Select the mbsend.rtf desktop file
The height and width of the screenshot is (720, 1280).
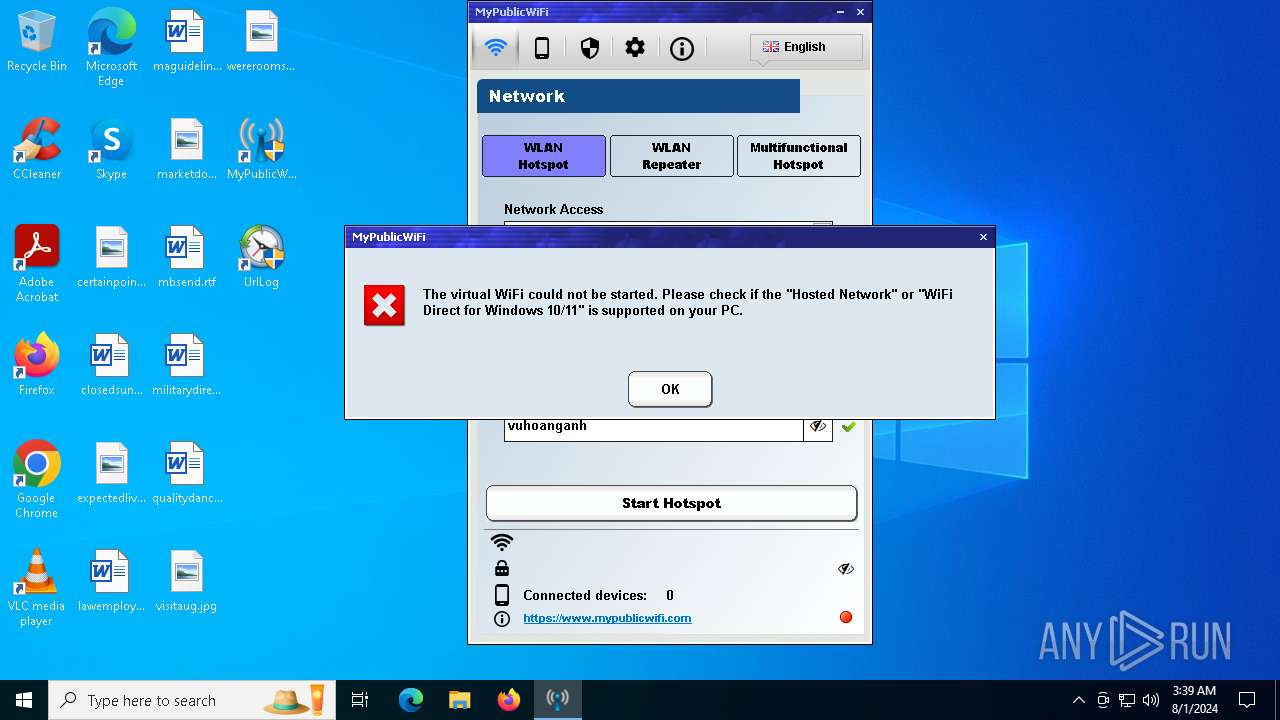186,257
